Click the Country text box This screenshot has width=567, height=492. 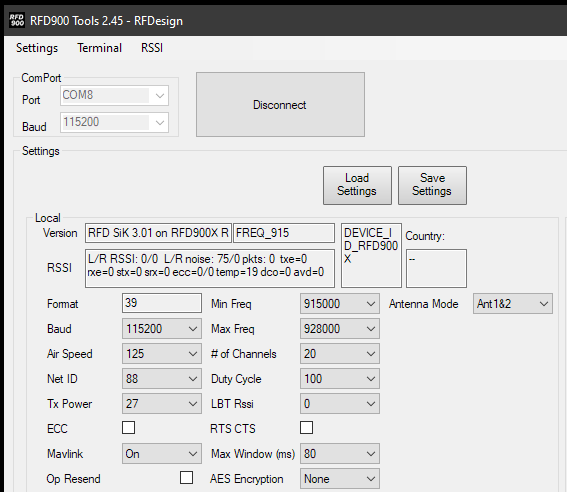pos(436,268)
